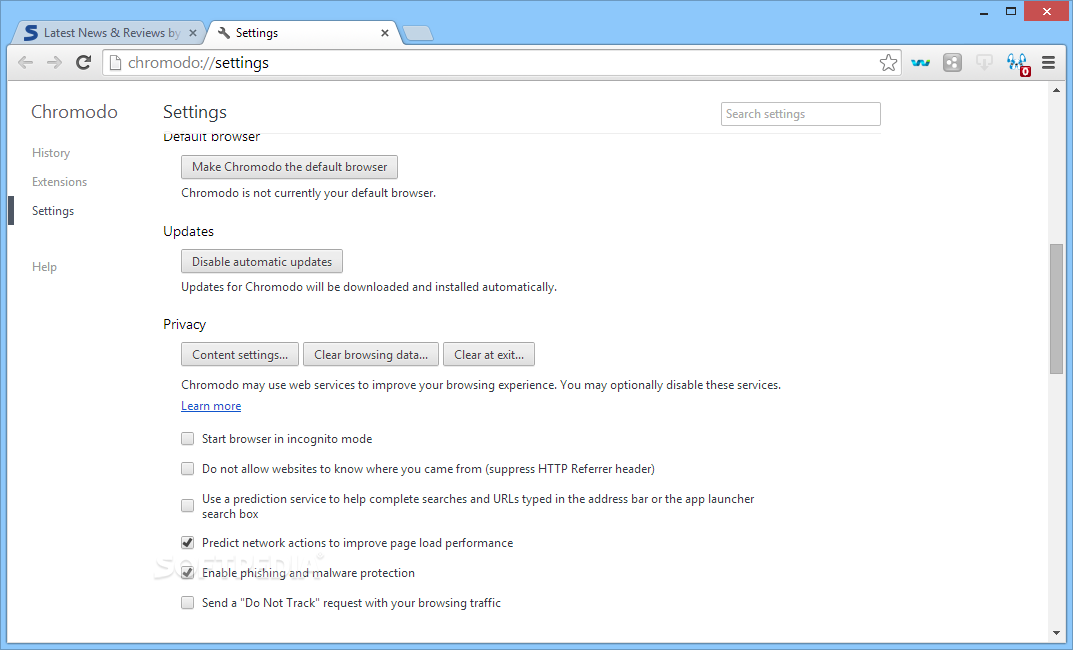Disable phishing and malware protection
The height and width of the screenshot is (650, 1073).
click(x=188, y=573)
